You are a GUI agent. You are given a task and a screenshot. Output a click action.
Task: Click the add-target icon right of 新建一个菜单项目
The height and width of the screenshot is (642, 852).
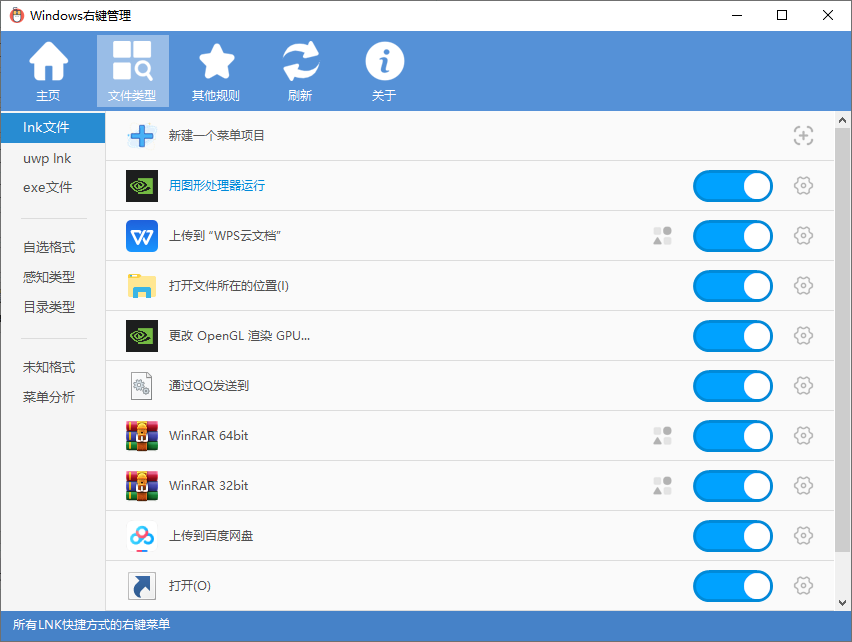click(803, 136)
